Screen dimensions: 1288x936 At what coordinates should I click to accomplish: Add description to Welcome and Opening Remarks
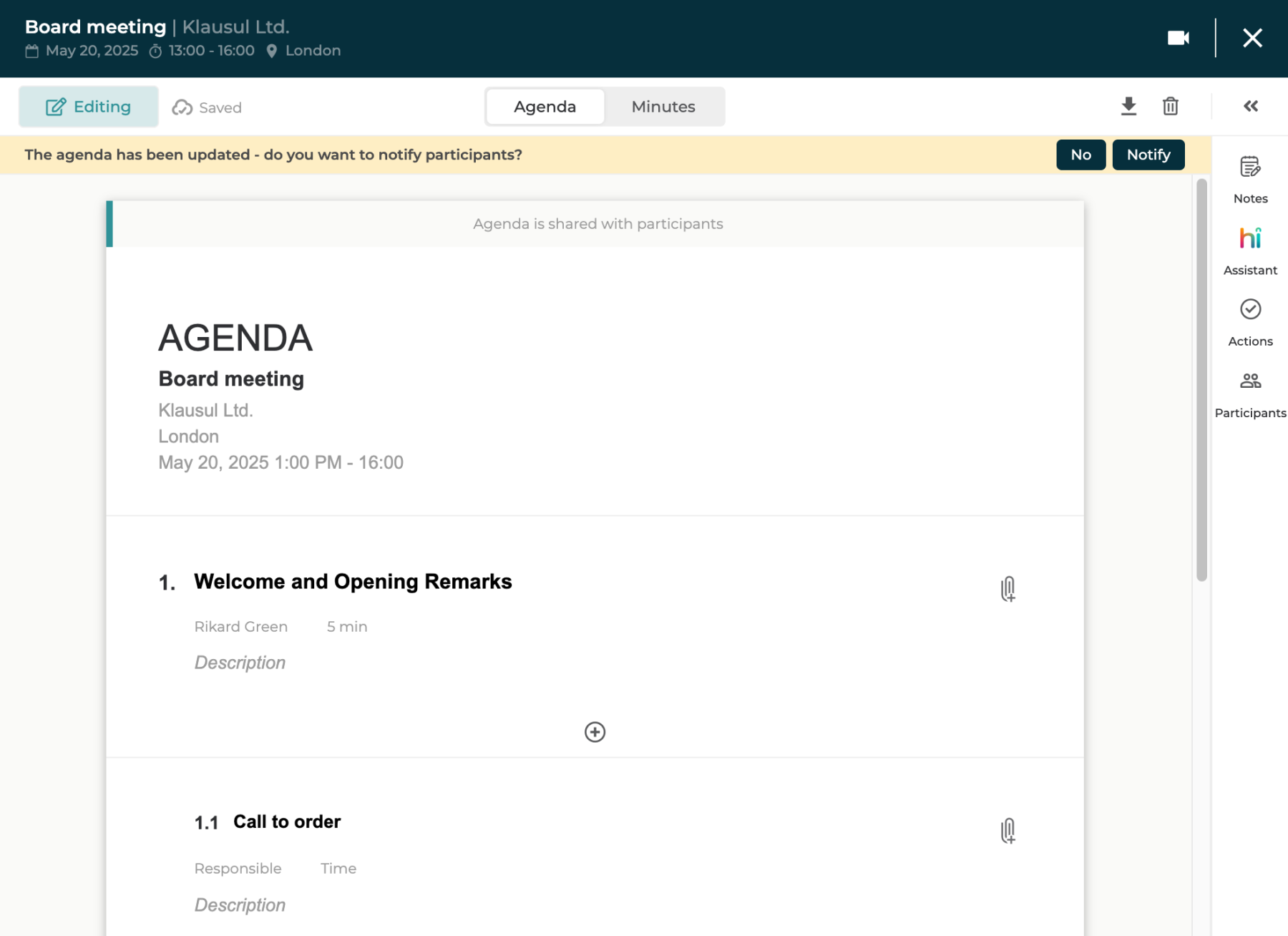240,663
